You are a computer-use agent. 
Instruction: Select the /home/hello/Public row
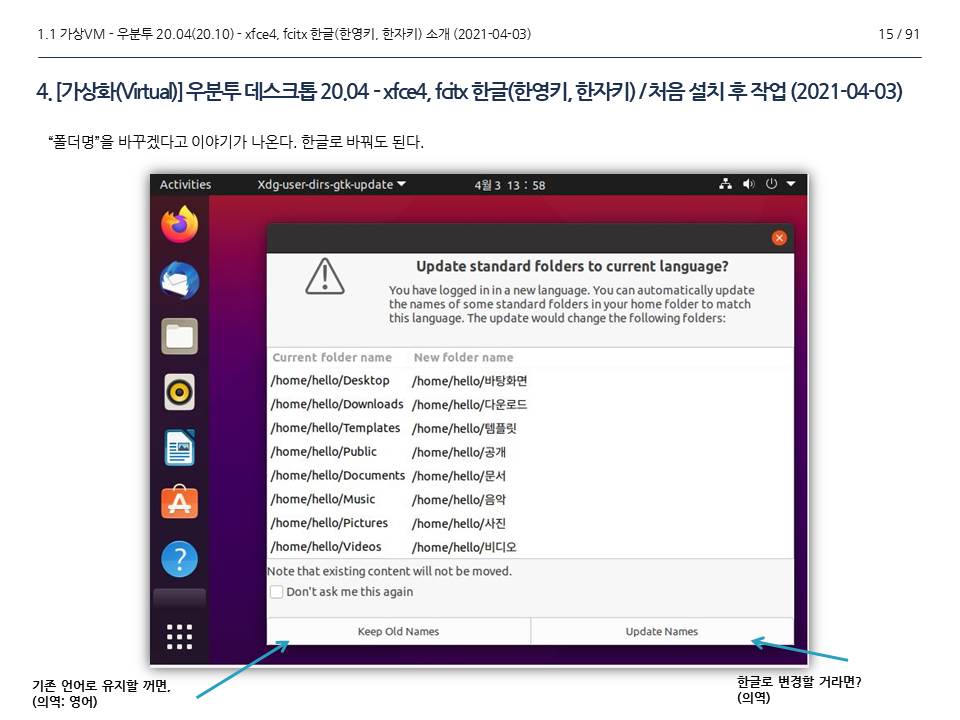[530, 452]
